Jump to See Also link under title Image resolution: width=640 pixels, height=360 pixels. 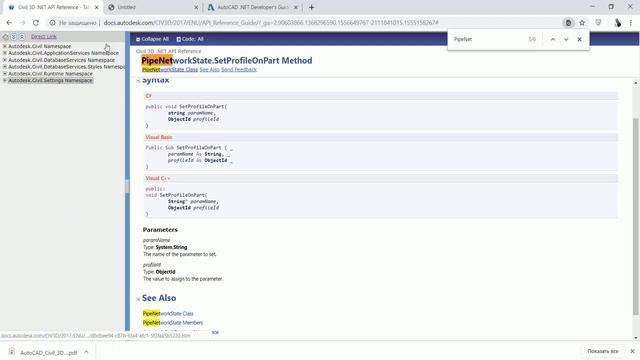209,70
